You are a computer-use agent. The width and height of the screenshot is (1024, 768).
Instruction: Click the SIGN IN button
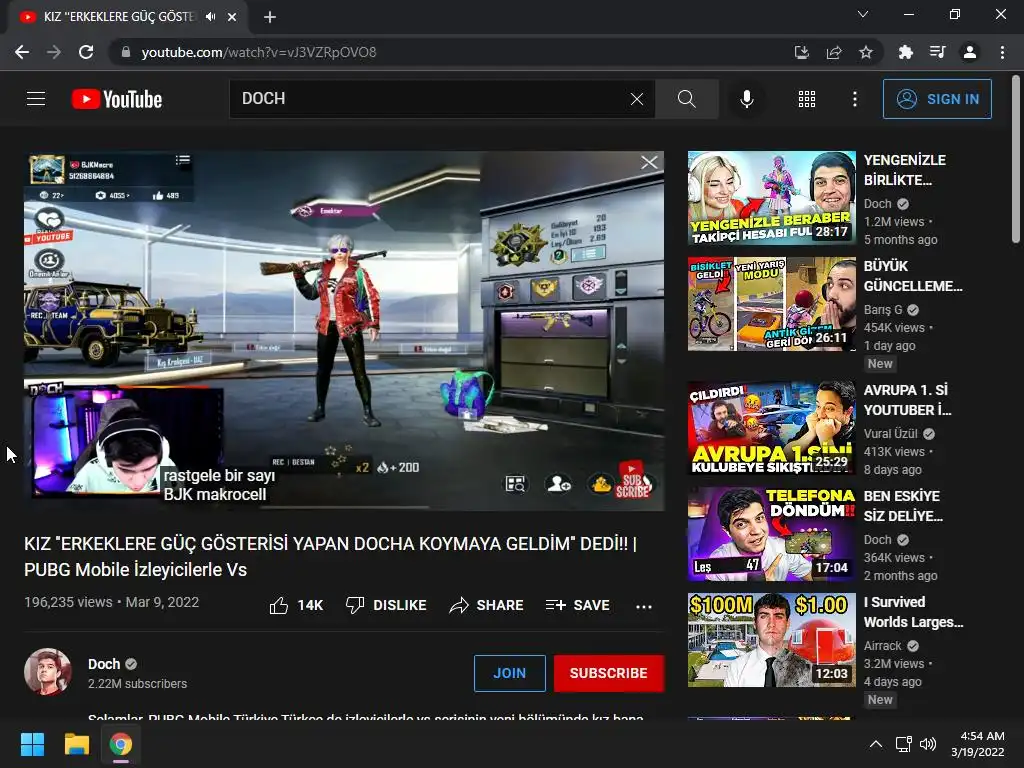click(937, 99)
